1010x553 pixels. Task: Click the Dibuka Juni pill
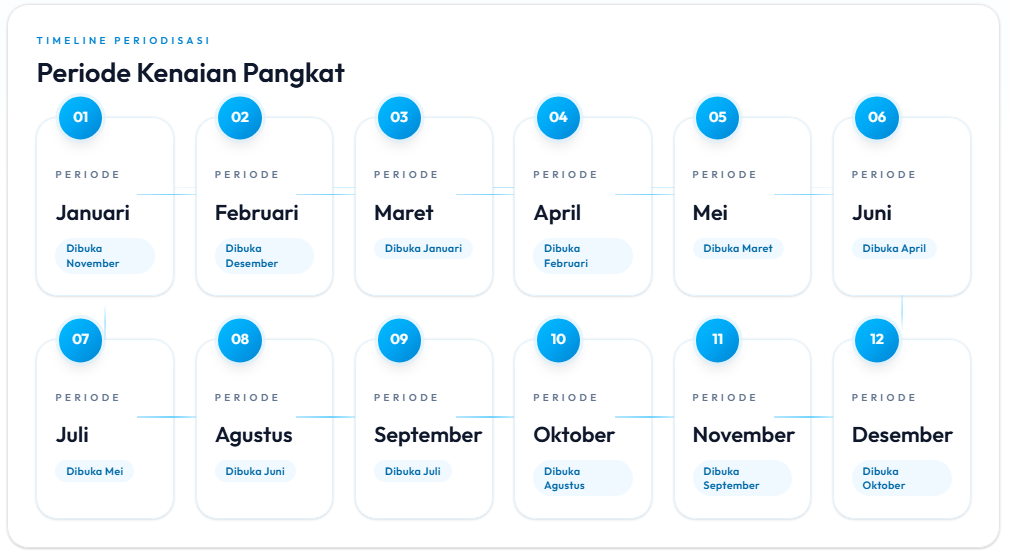click(x=255, y=471)
